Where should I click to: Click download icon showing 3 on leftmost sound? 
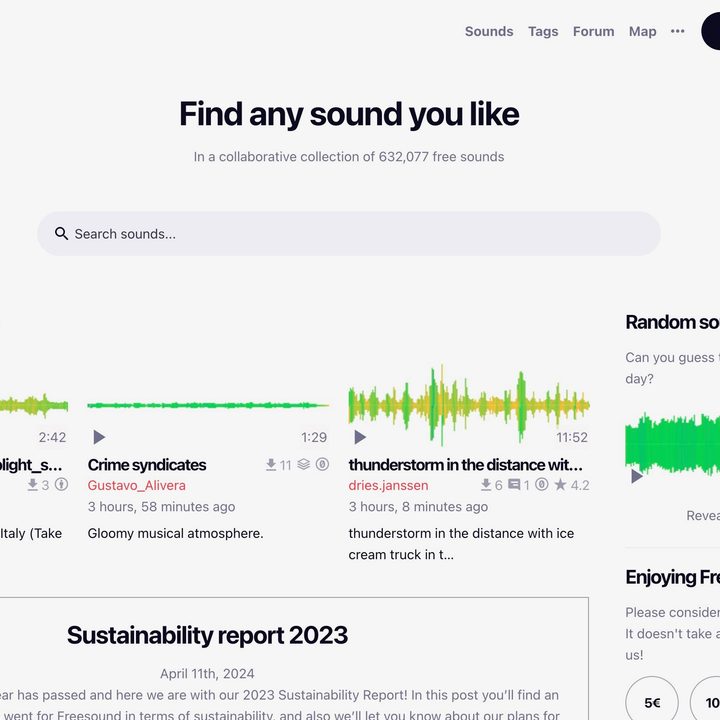coord(32,485)
